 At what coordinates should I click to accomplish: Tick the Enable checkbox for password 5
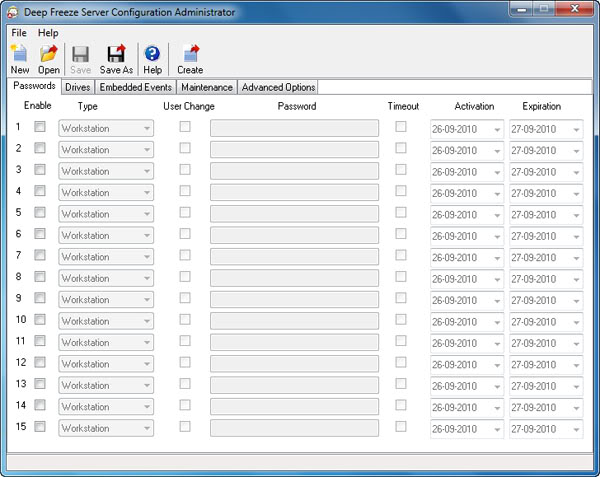click(x=40, y=212)
